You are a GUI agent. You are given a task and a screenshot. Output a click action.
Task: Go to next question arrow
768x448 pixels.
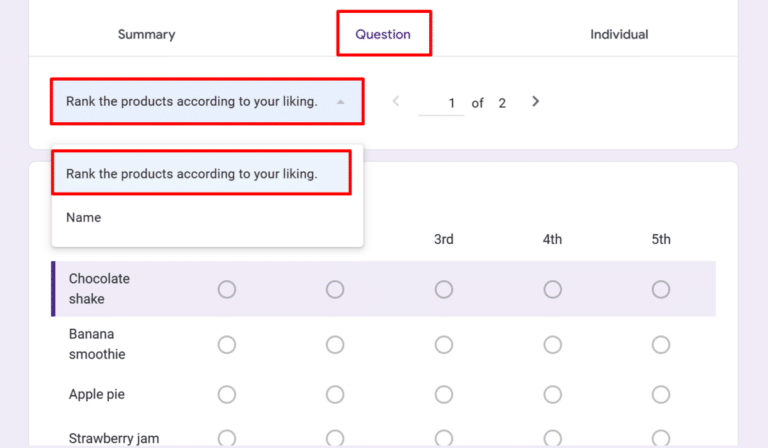[x=536, y=101]
